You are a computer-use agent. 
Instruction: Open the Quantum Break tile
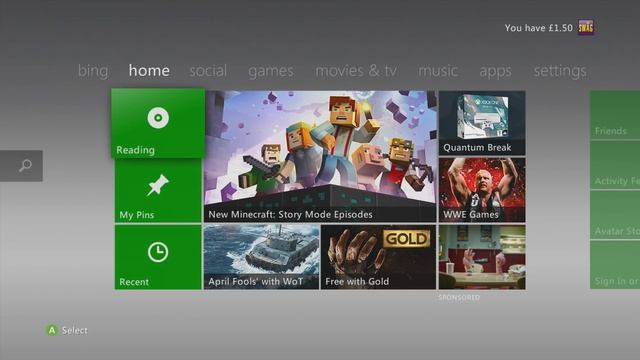(x=482, y=123)
